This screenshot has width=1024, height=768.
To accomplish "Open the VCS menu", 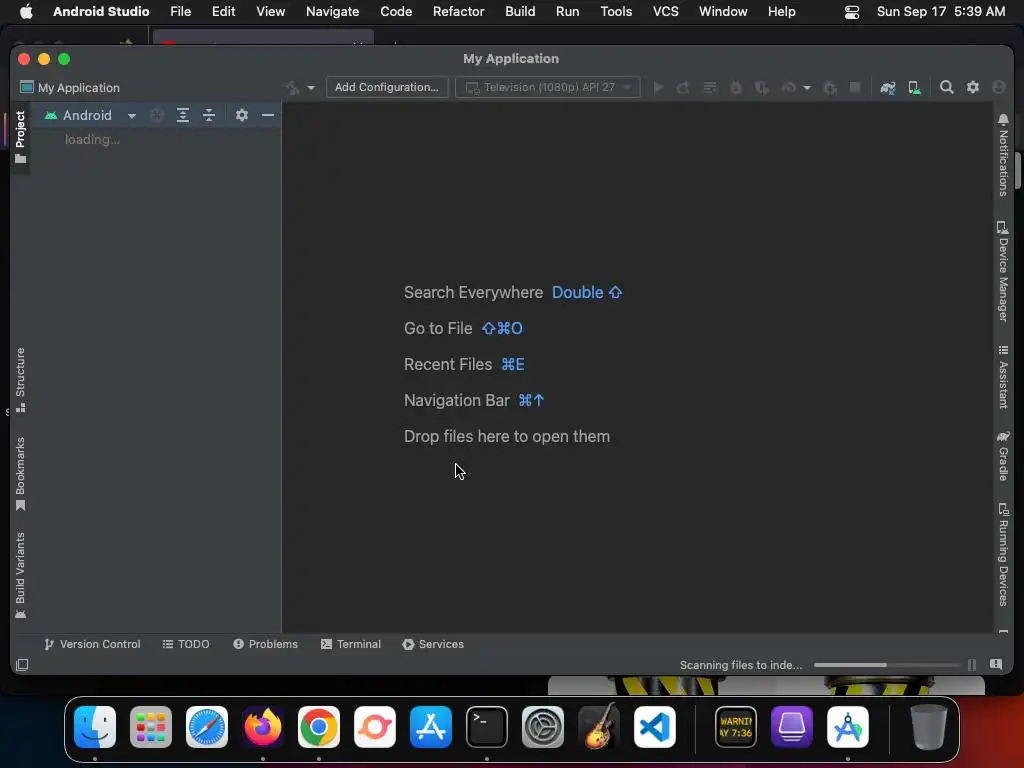I will [665, 12].
